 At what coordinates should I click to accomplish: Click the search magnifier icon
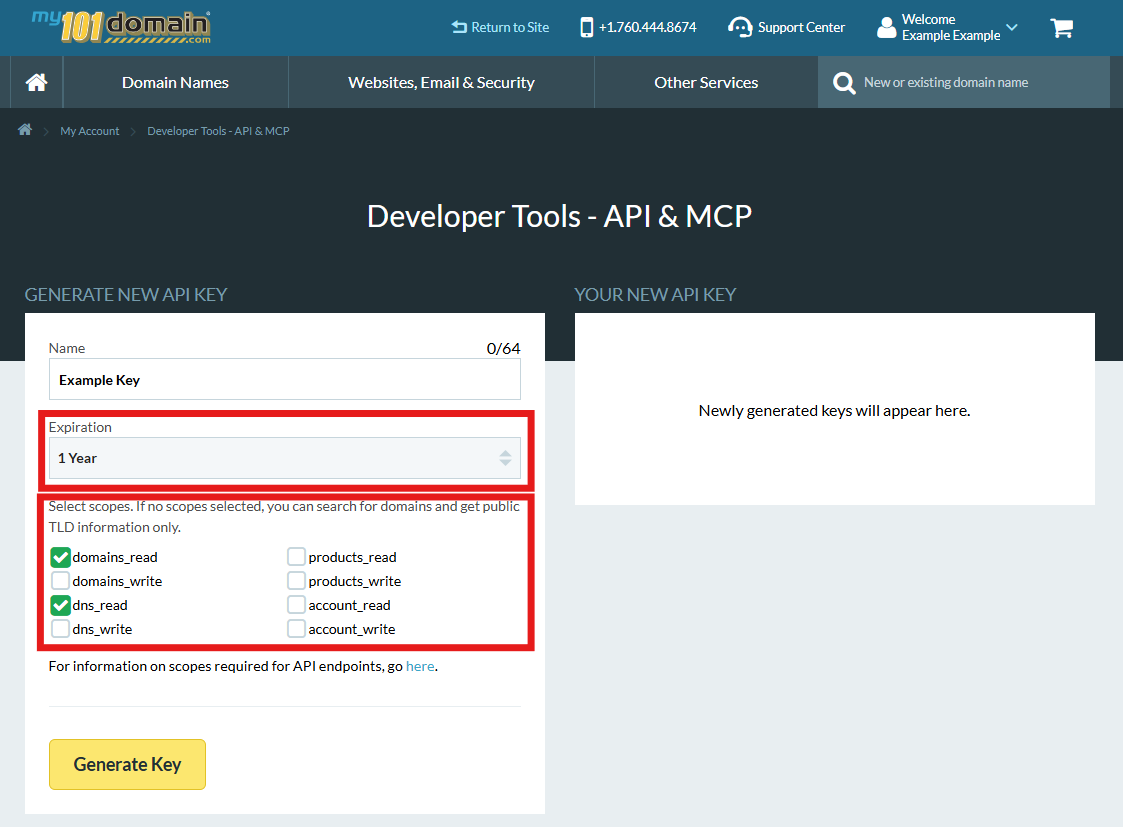844,82
